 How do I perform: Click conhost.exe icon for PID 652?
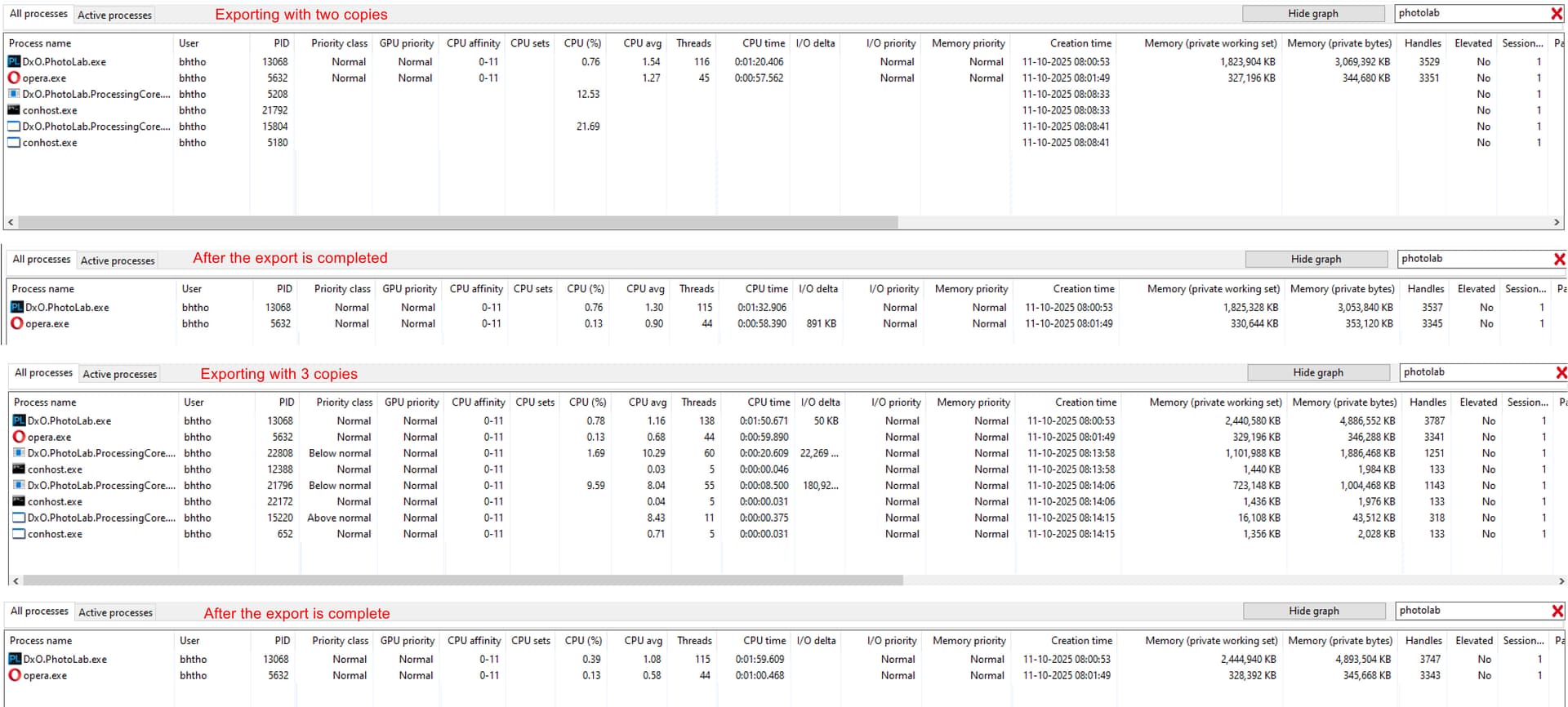[19, 534]
